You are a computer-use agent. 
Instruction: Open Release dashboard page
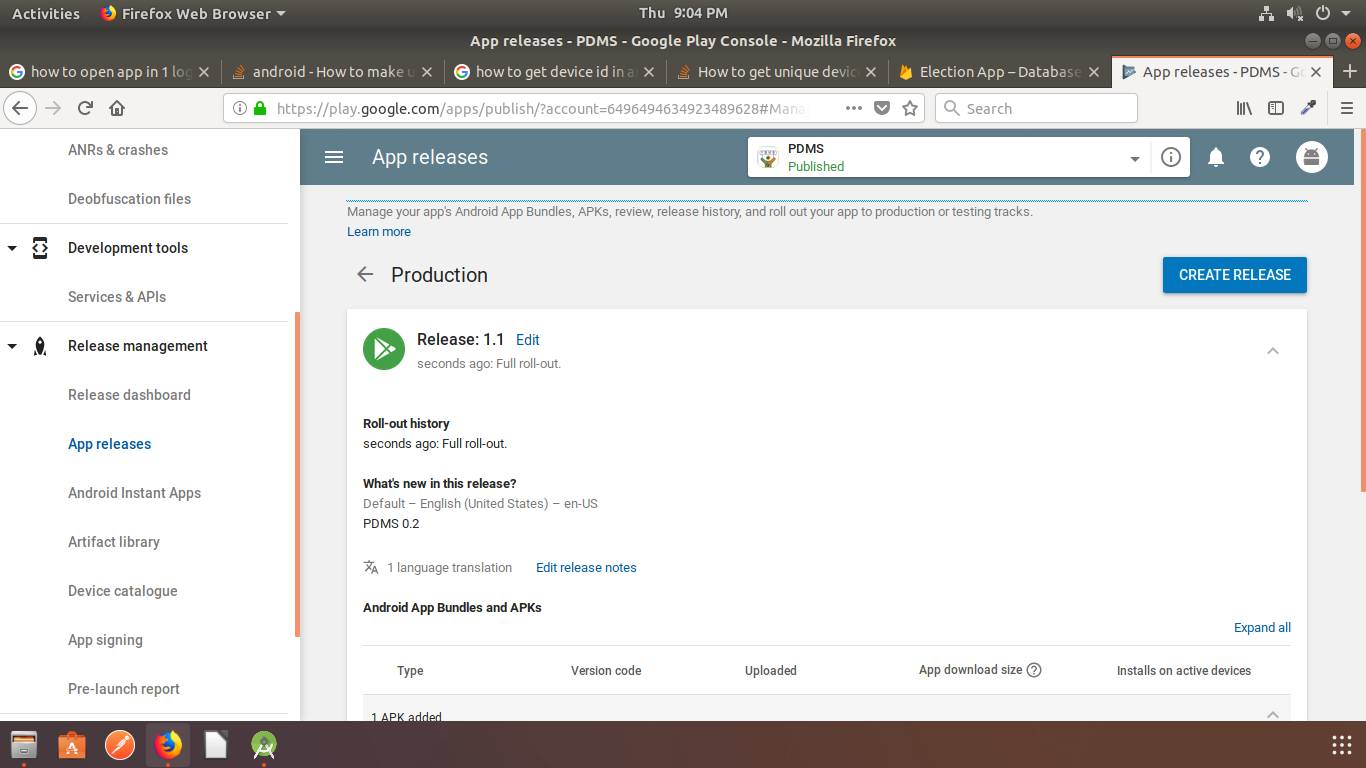(129, 395)
